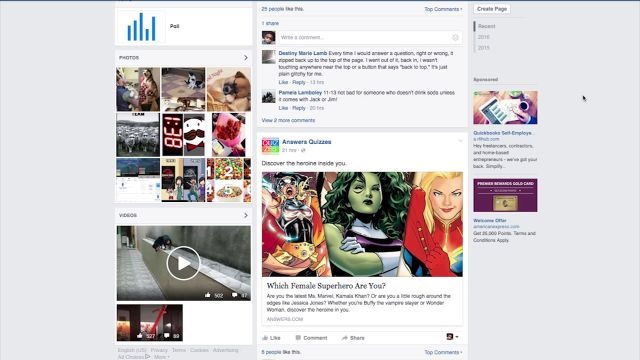This screenshot has width=640, height=360.
Task: Open the post-as identity selector dropdown
Action: tap(452, 337)
